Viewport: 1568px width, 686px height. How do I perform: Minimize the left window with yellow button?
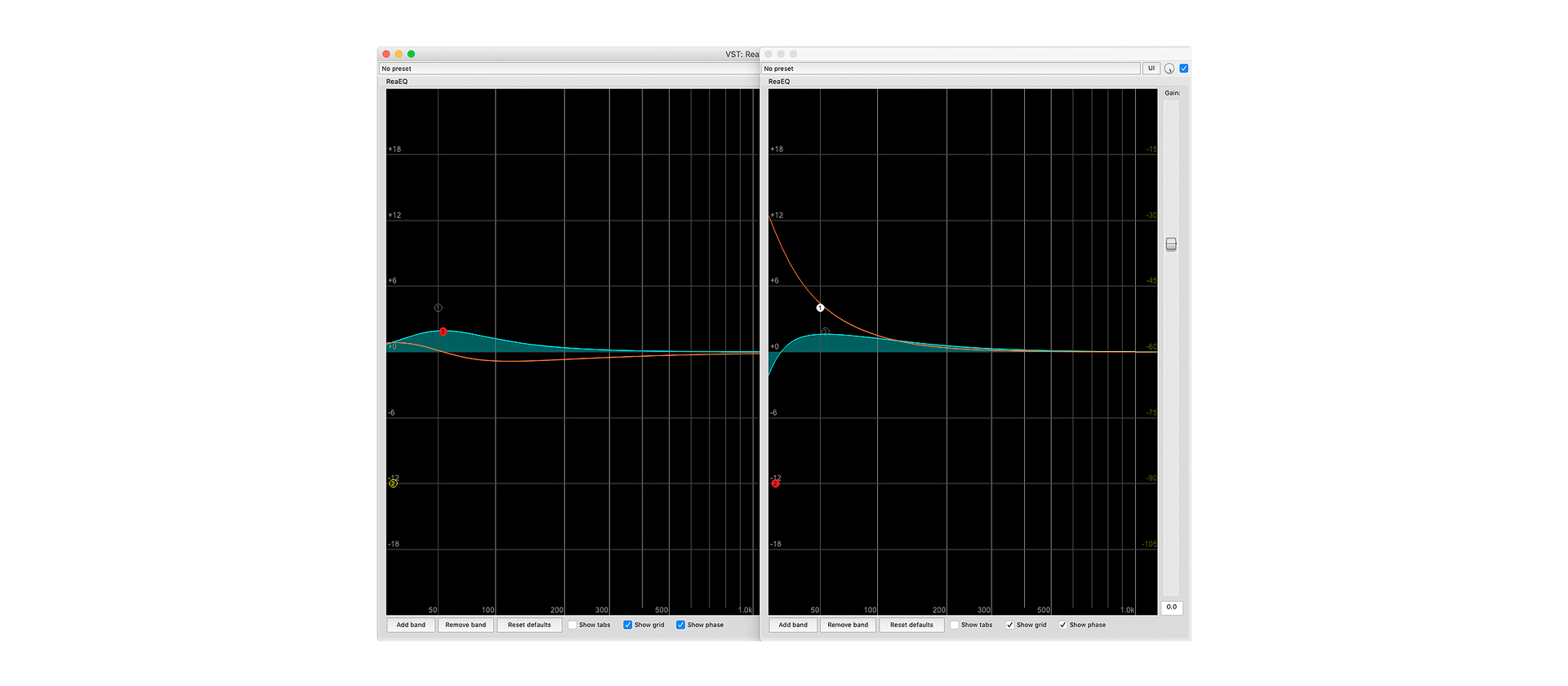(399, 54)
